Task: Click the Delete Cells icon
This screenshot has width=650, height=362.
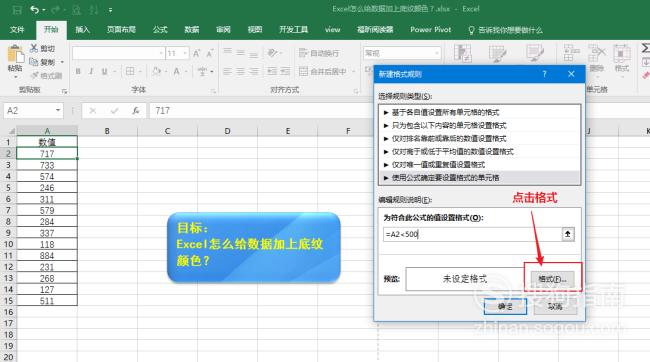Action: [x=597, y=53]
